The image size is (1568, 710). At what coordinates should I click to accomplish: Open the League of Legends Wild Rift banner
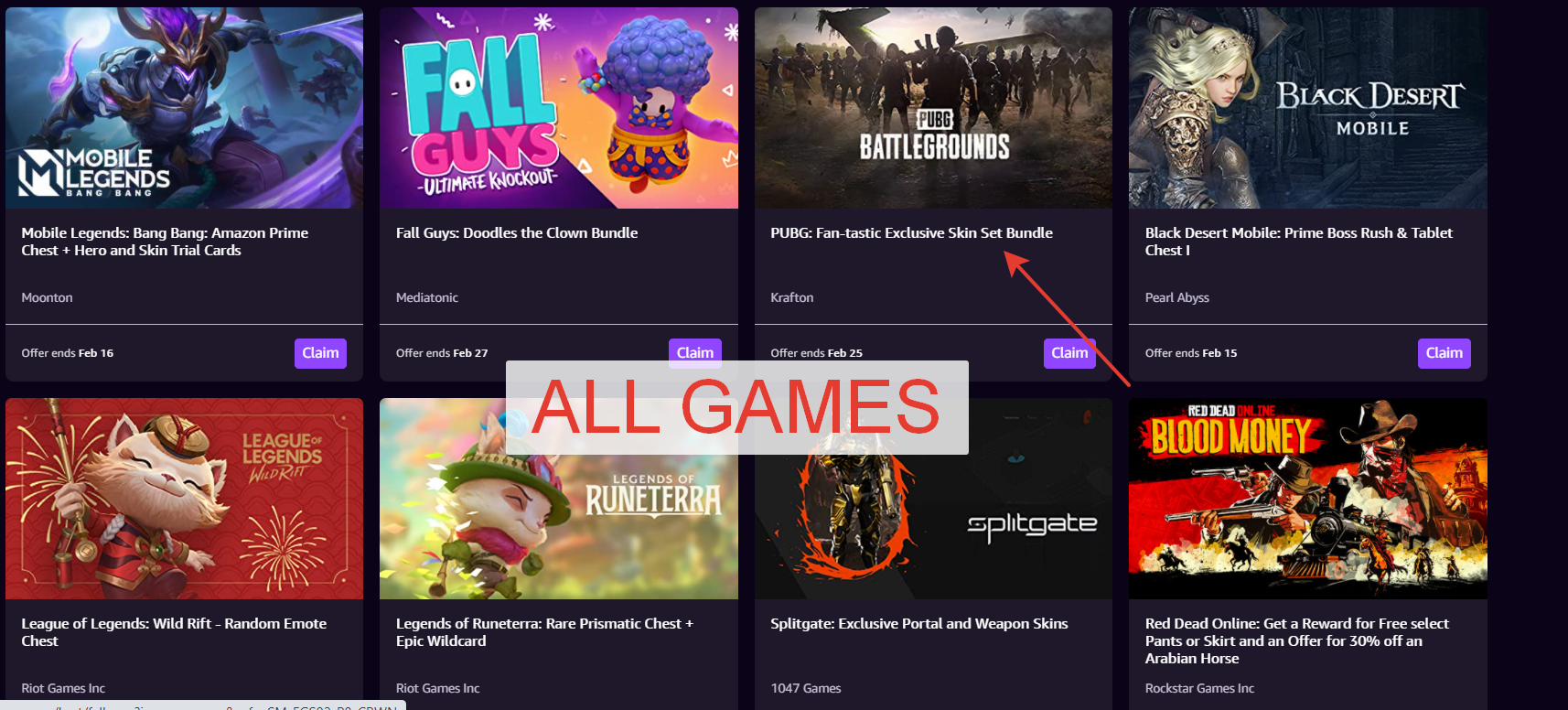coord(184,499)
